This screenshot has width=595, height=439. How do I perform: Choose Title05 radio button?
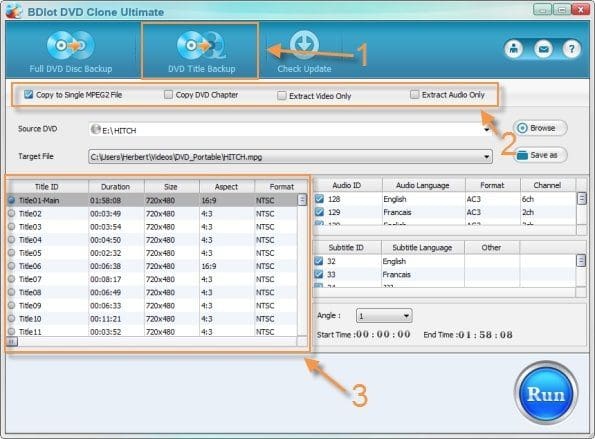point(11,253)
